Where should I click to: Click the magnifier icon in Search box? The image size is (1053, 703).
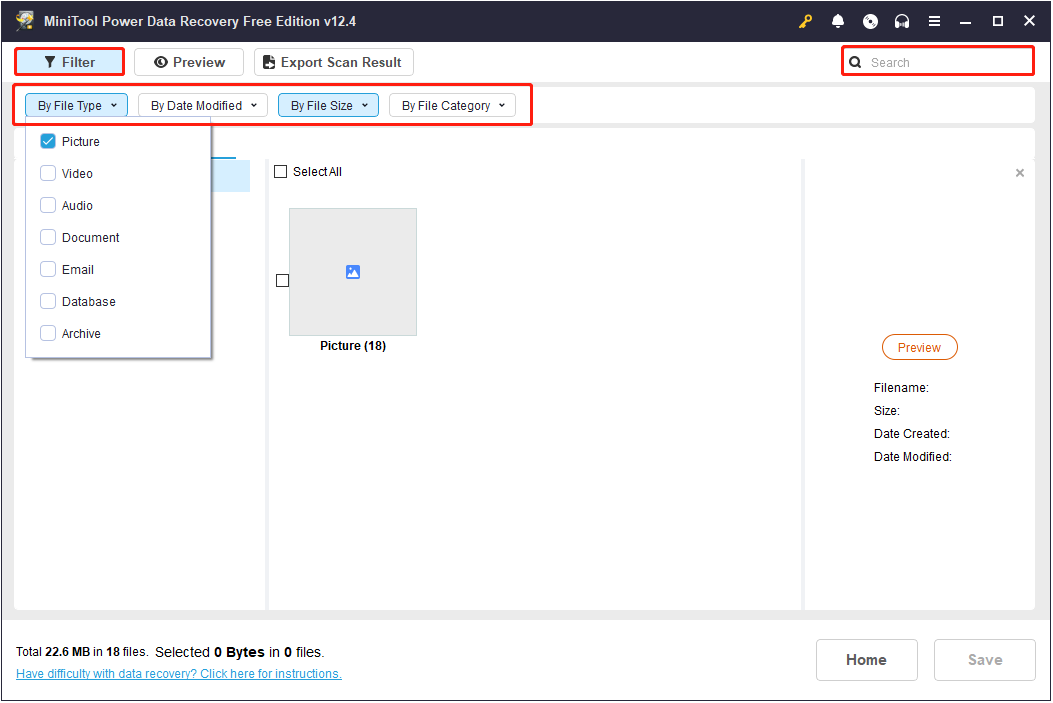click(855, 62)
